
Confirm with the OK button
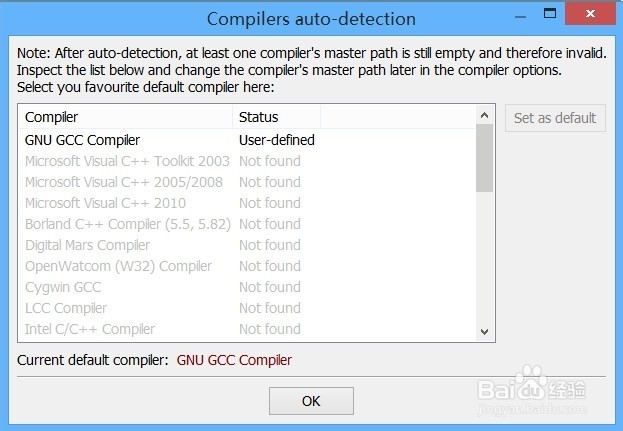point(311,401)
